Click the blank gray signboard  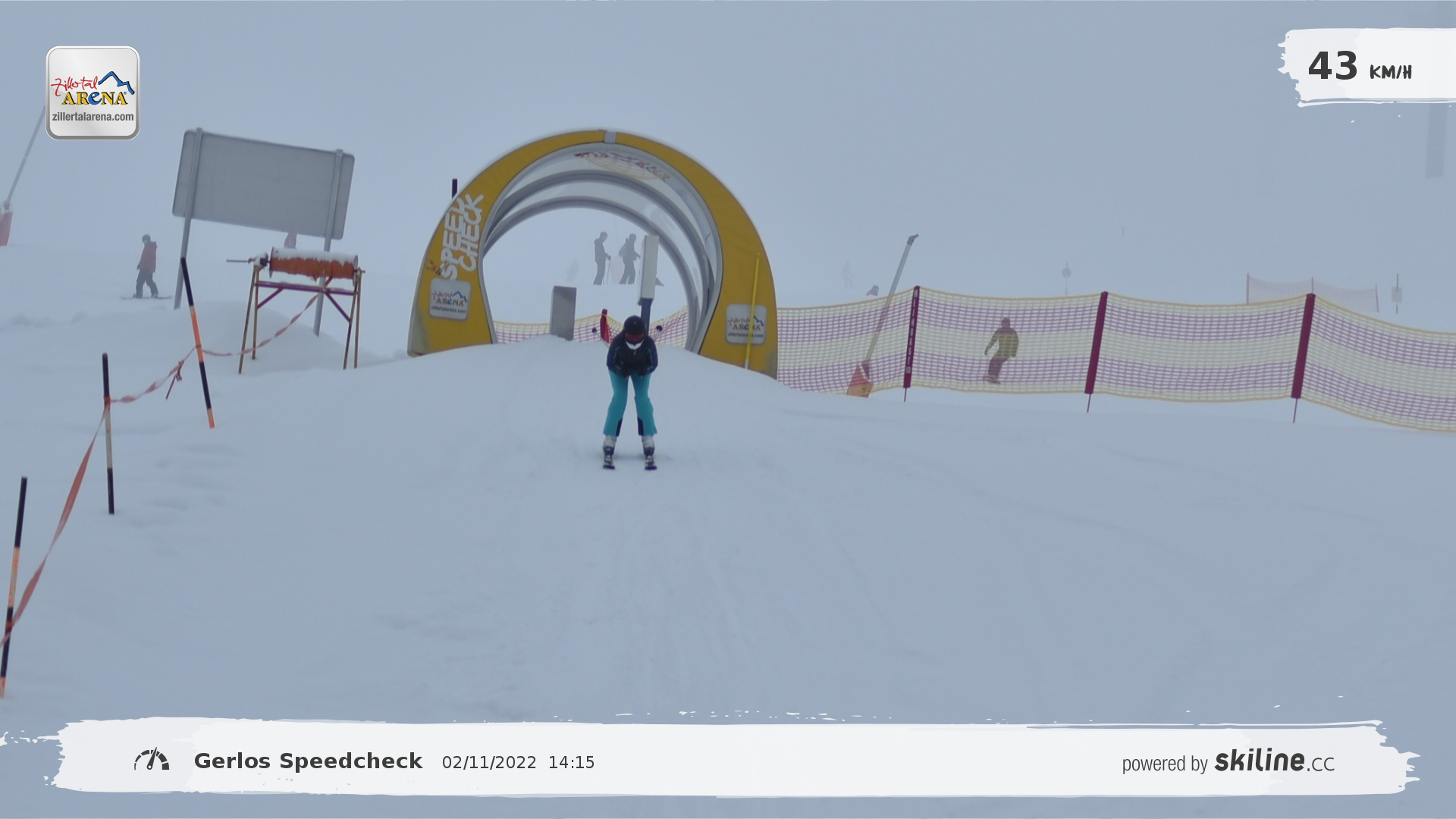(263, 185)
